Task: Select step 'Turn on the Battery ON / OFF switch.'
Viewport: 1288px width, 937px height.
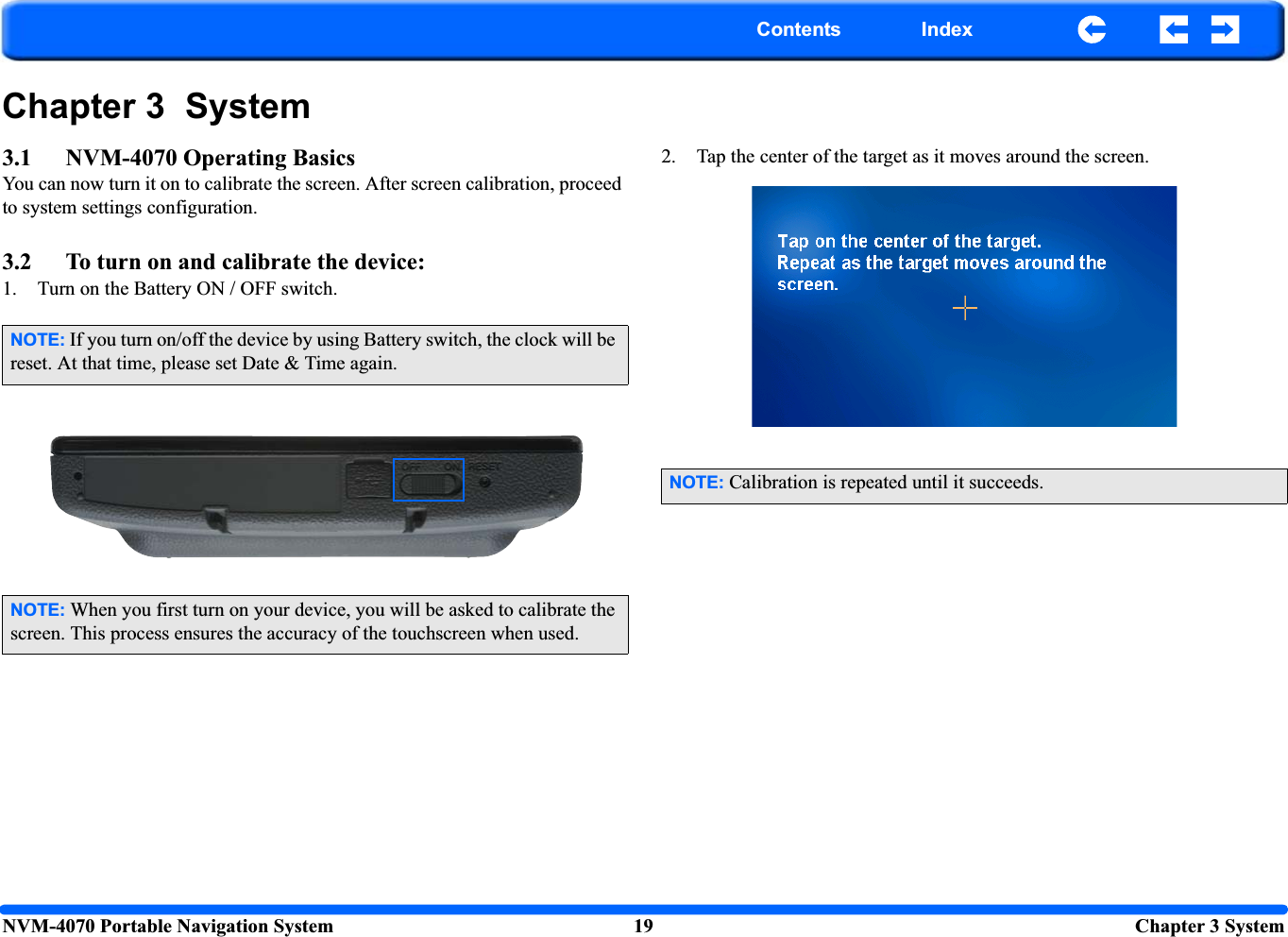Action: [x=187, y=289]
